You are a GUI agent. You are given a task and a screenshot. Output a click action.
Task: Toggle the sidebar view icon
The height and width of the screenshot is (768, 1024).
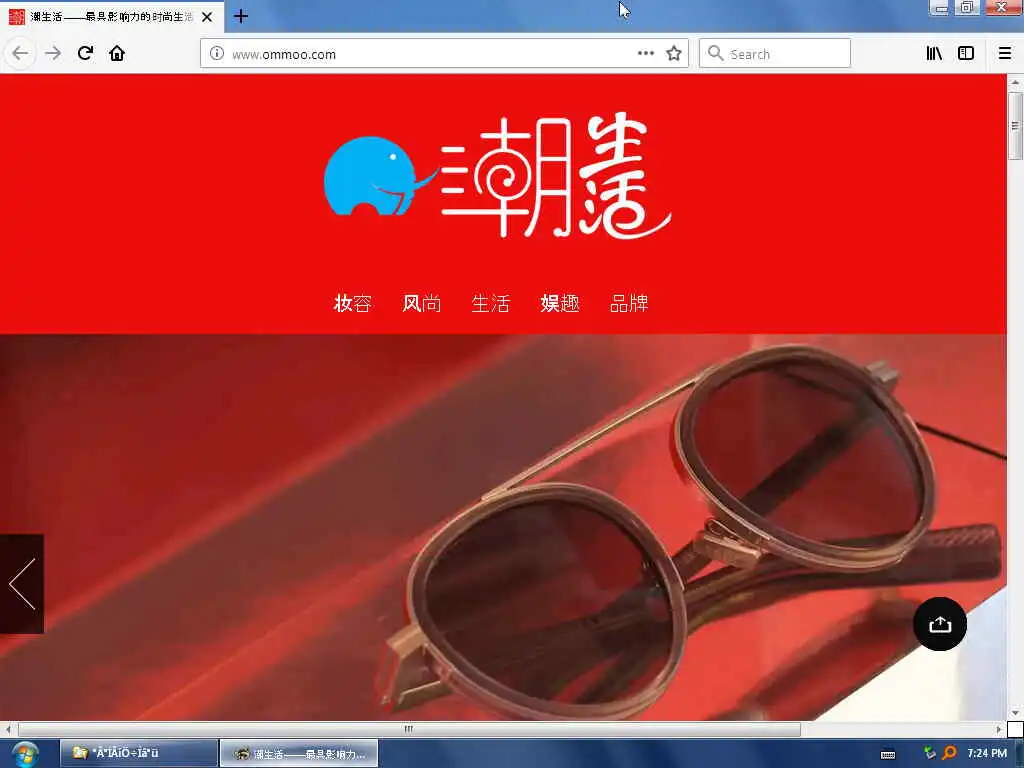click(x=966, y=54)
